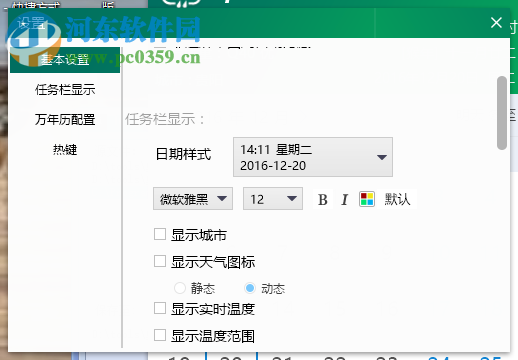Open the font size 12 dropdown
Image resolution: width=518 pixels, height=360 pixels.
[x=273, y=199]
